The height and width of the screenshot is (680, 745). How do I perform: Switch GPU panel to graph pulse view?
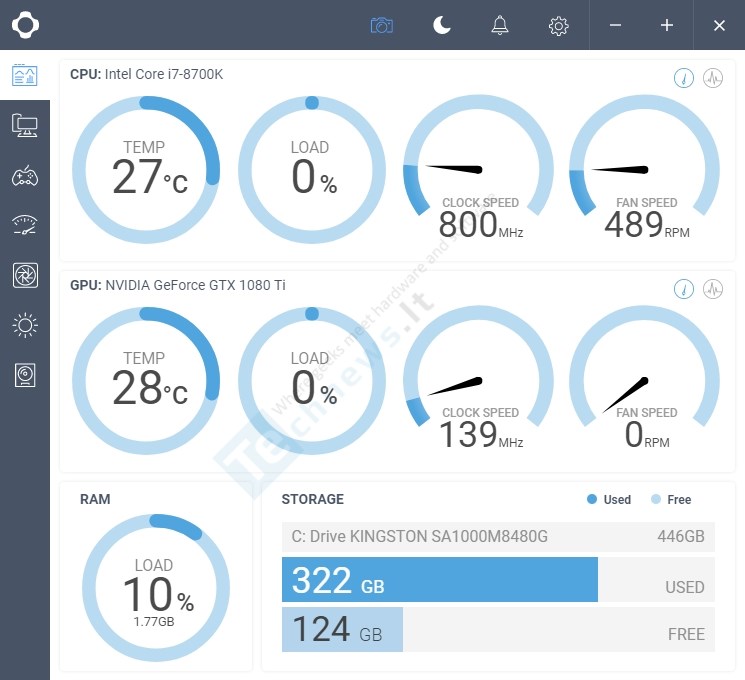(713, 289)
